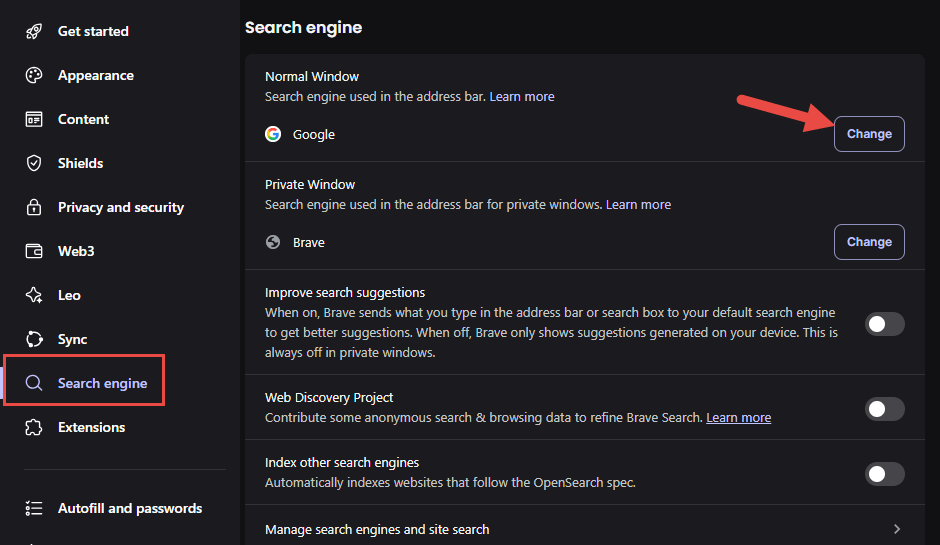The height and width of the screenshot is (545, 940).
Task: Click the Google logo icon
Action: 273,134
